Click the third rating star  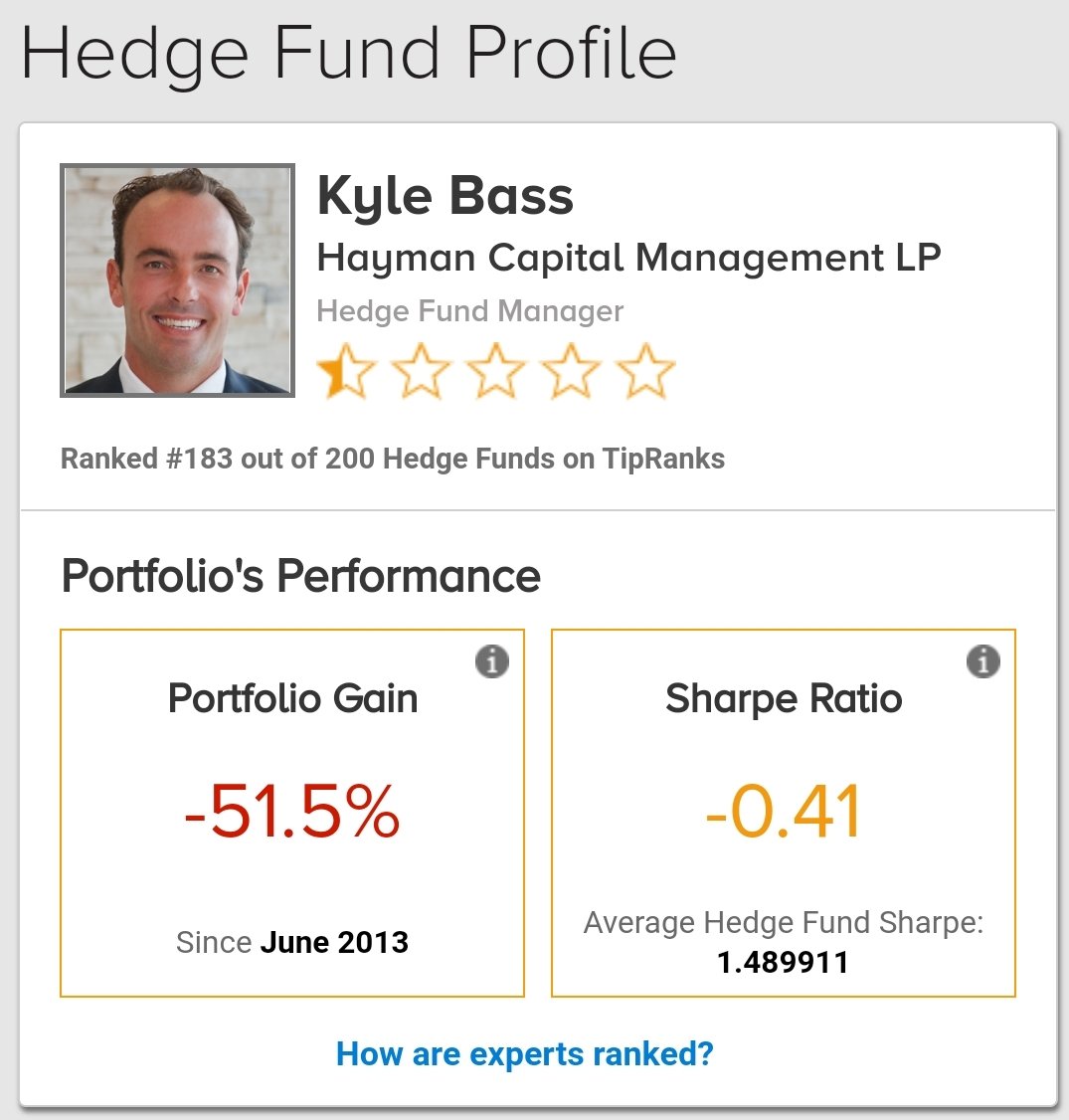coord(496,371)
